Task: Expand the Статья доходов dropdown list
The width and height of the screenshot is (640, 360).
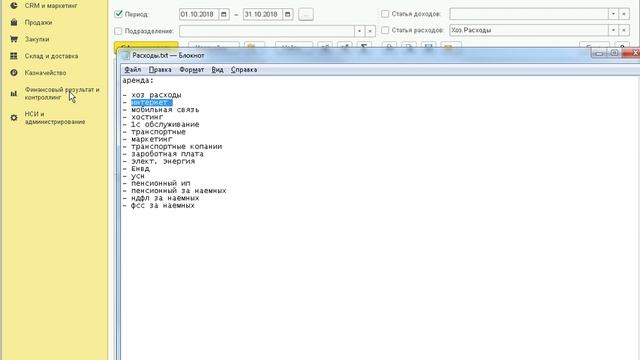Action: tap(613, 14)
